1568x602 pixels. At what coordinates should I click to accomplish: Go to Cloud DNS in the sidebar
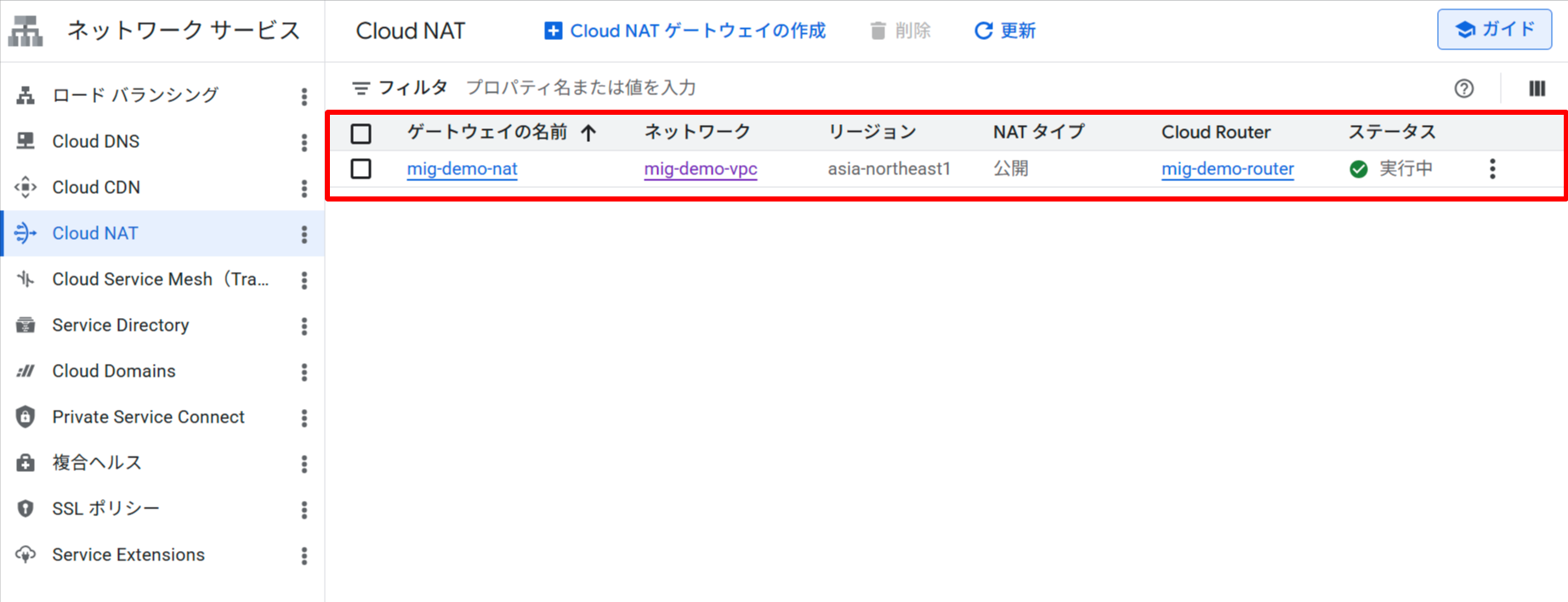(x=96, y=141)
